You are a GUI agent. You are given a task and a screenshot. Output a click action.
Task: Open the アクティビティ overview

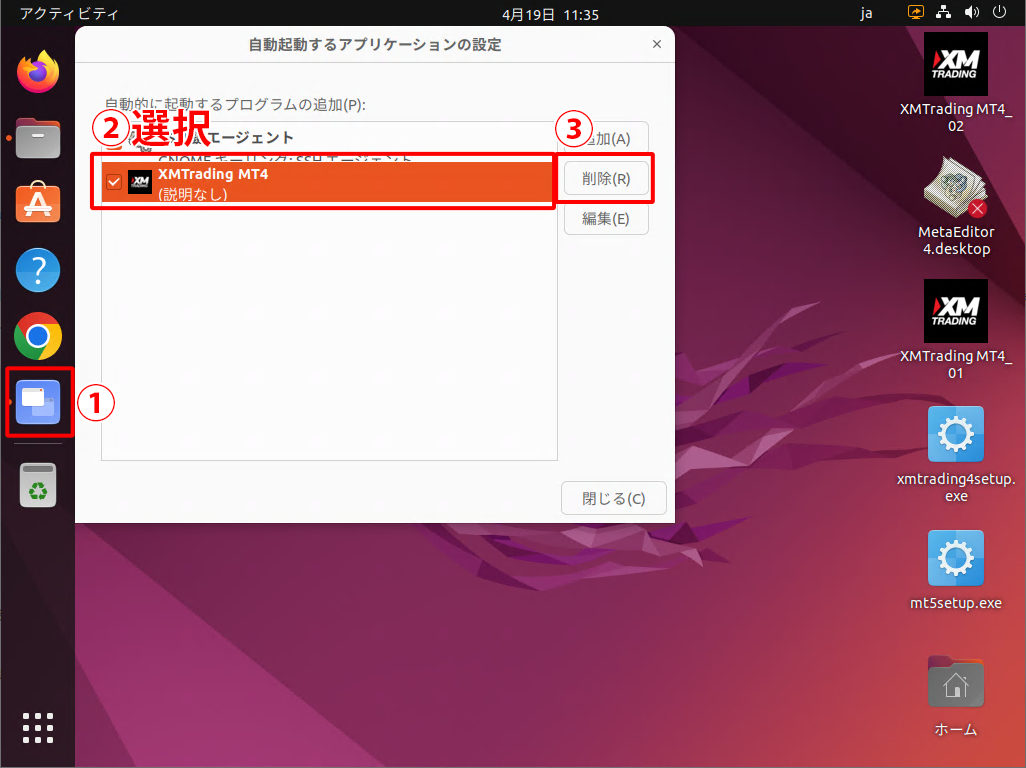click(x=69, y=14)
